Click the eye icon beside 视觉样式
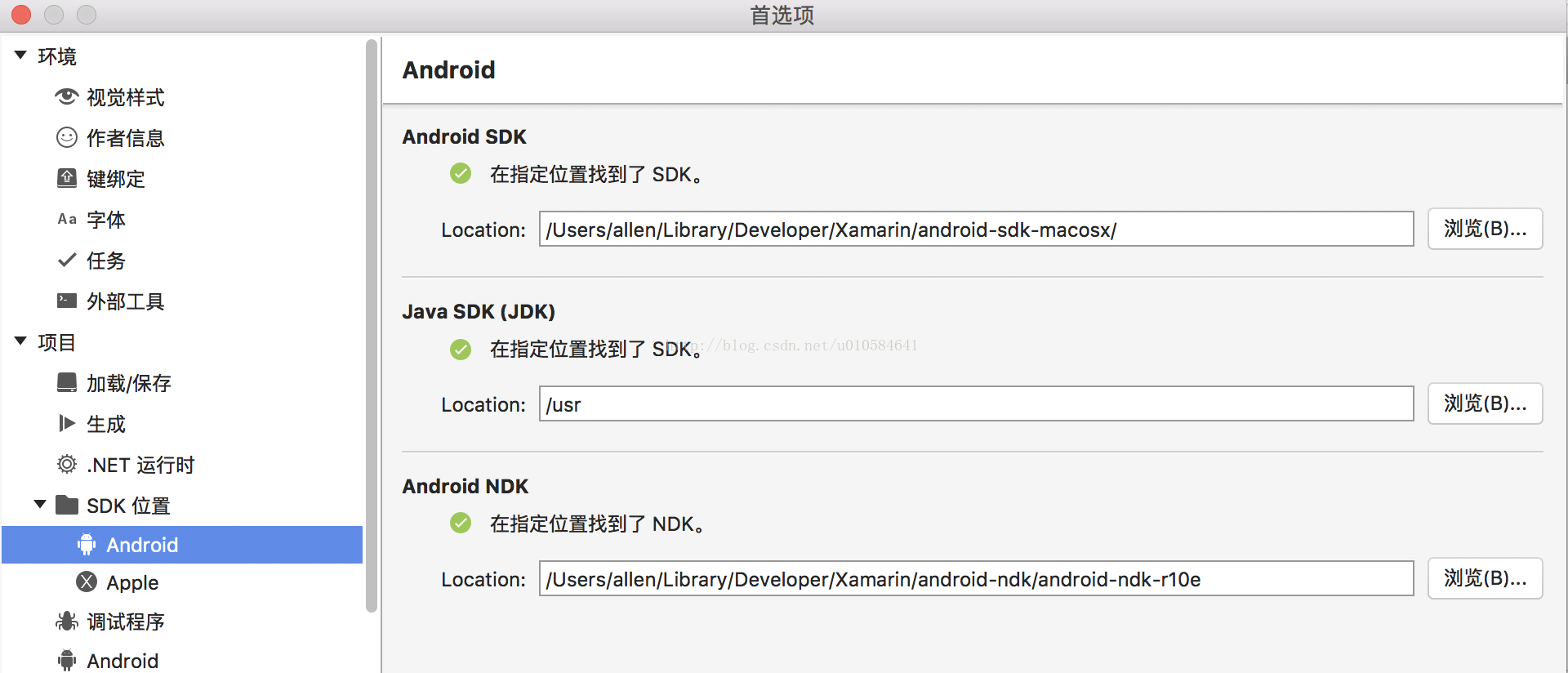Viewport: 1568px width, 673px height. pos(67,97)
